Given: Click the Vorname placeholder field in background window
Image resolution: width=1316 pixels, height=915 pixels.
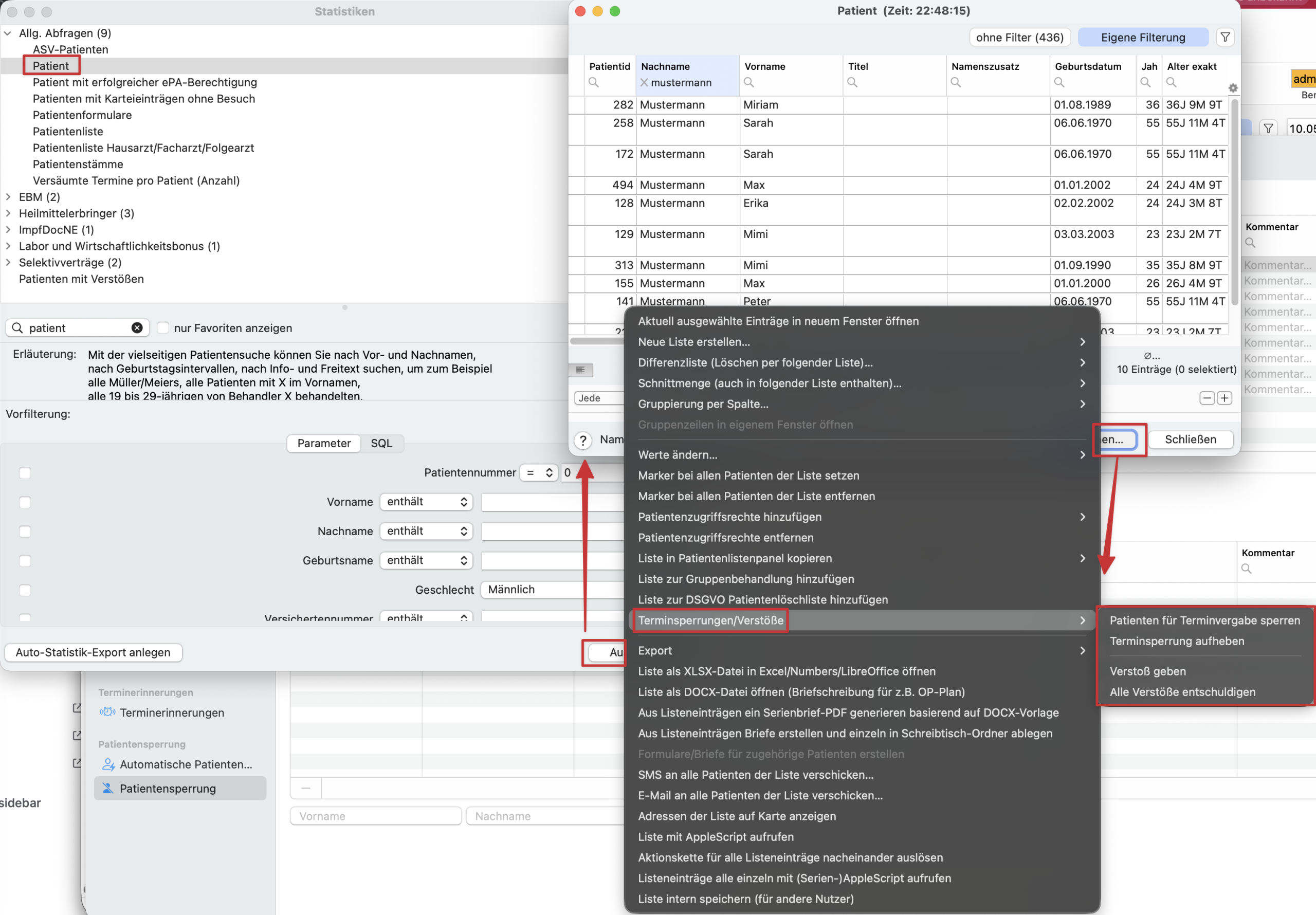Looking at the screenshot, I should click(376, 816).
